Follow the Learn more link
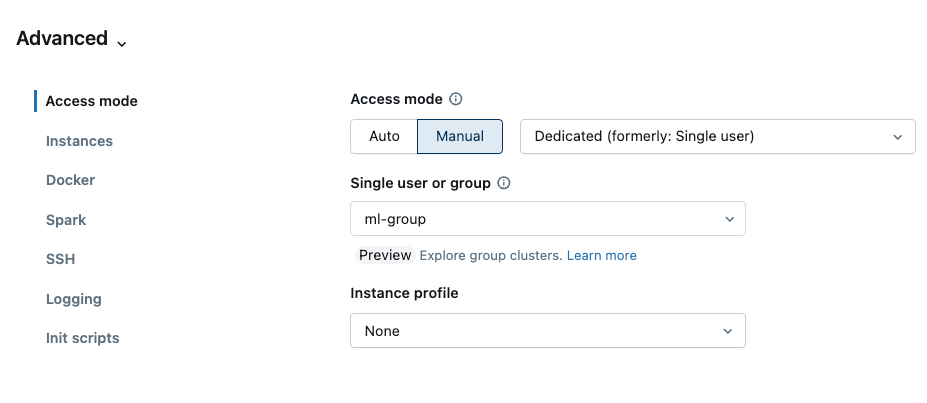 601,255
